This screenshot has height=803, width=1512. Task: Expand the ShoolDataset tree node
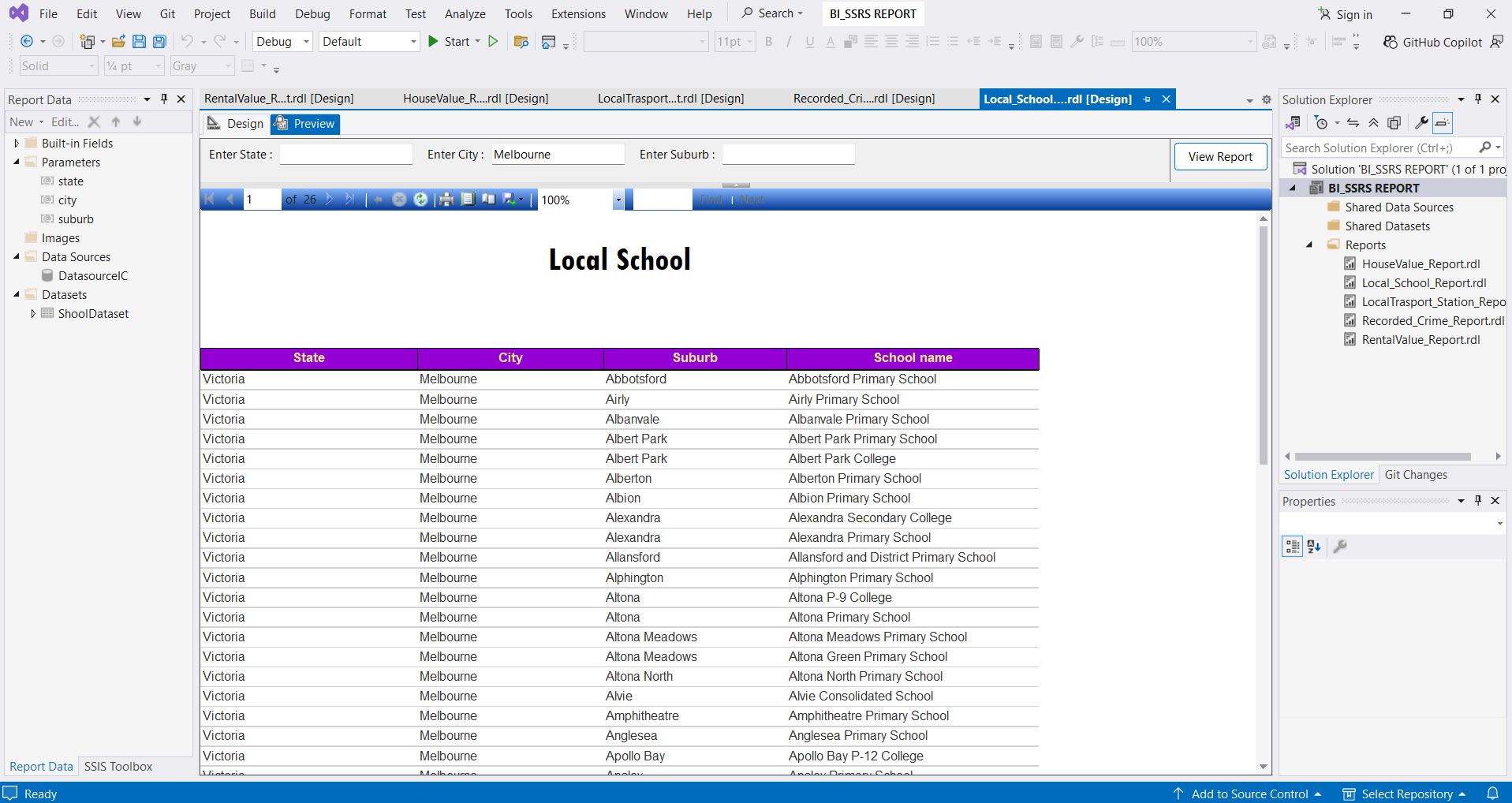32,314
